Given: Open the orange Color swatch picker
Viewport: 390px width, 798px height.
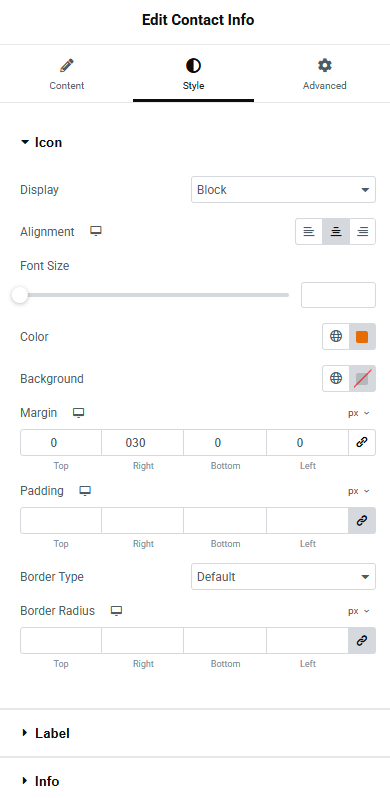Looking at the screenshot, I should [362, 336].
